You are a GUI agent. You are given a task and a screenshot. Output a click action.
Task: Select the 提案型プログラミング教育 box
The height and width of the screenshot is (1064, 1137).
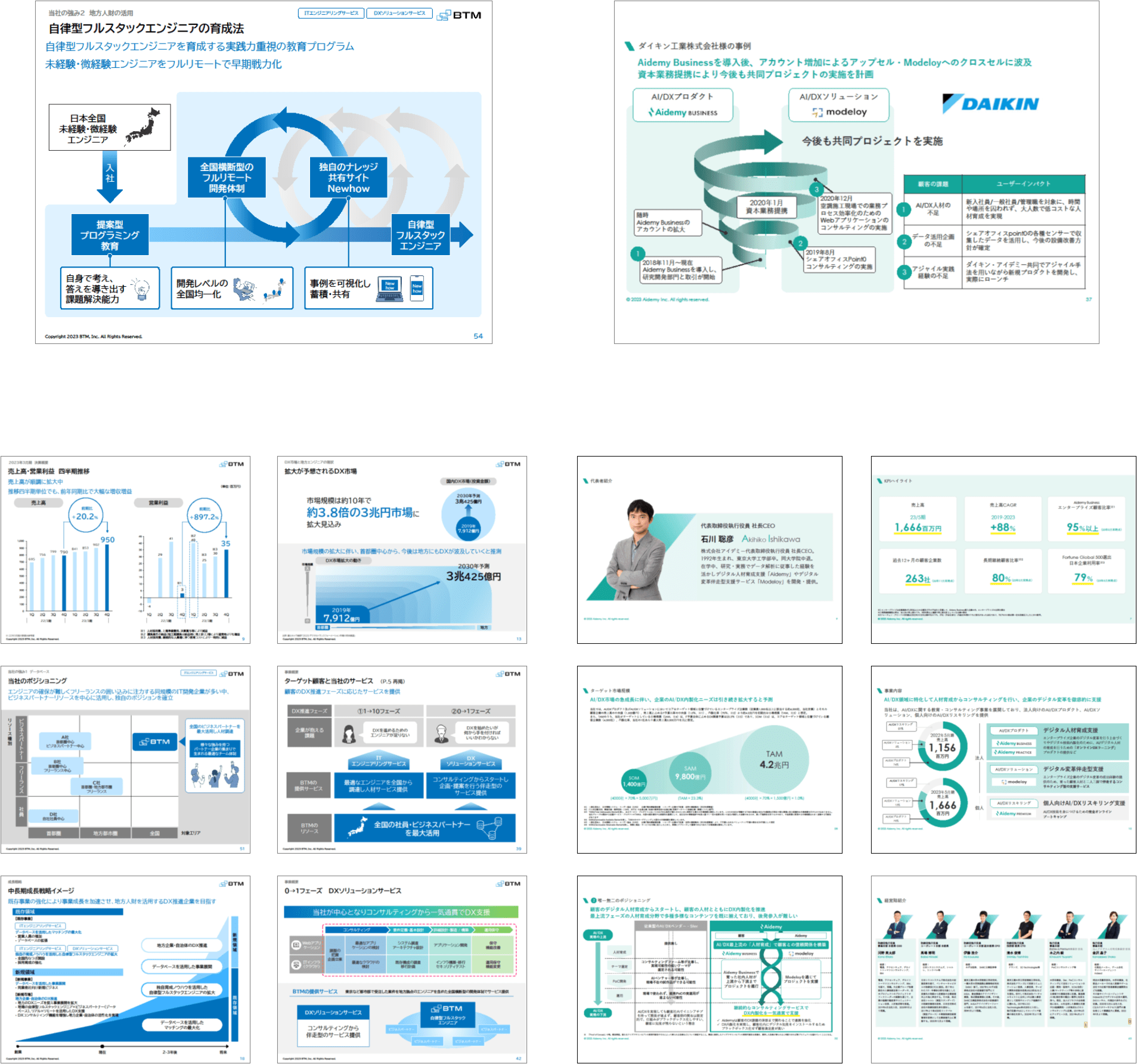[x=110, y=235]
